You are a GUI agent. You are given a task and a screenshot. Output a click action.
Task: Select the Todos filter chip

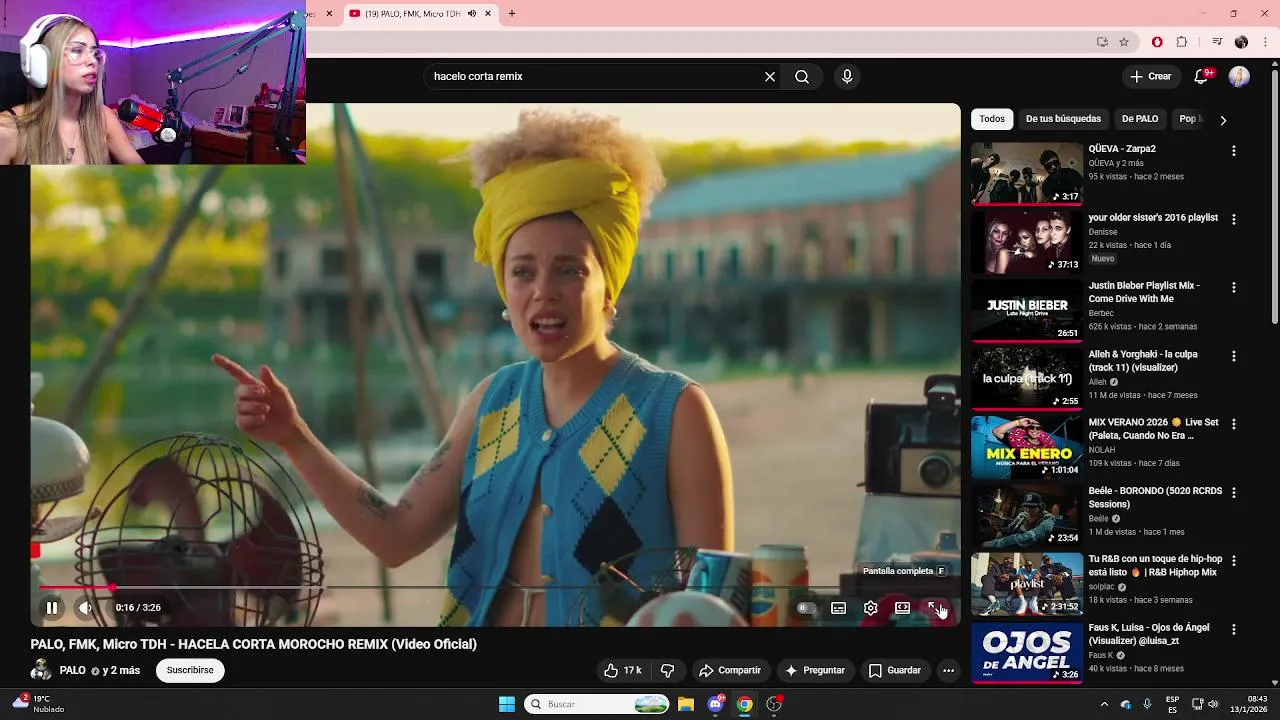click(992, 119)
